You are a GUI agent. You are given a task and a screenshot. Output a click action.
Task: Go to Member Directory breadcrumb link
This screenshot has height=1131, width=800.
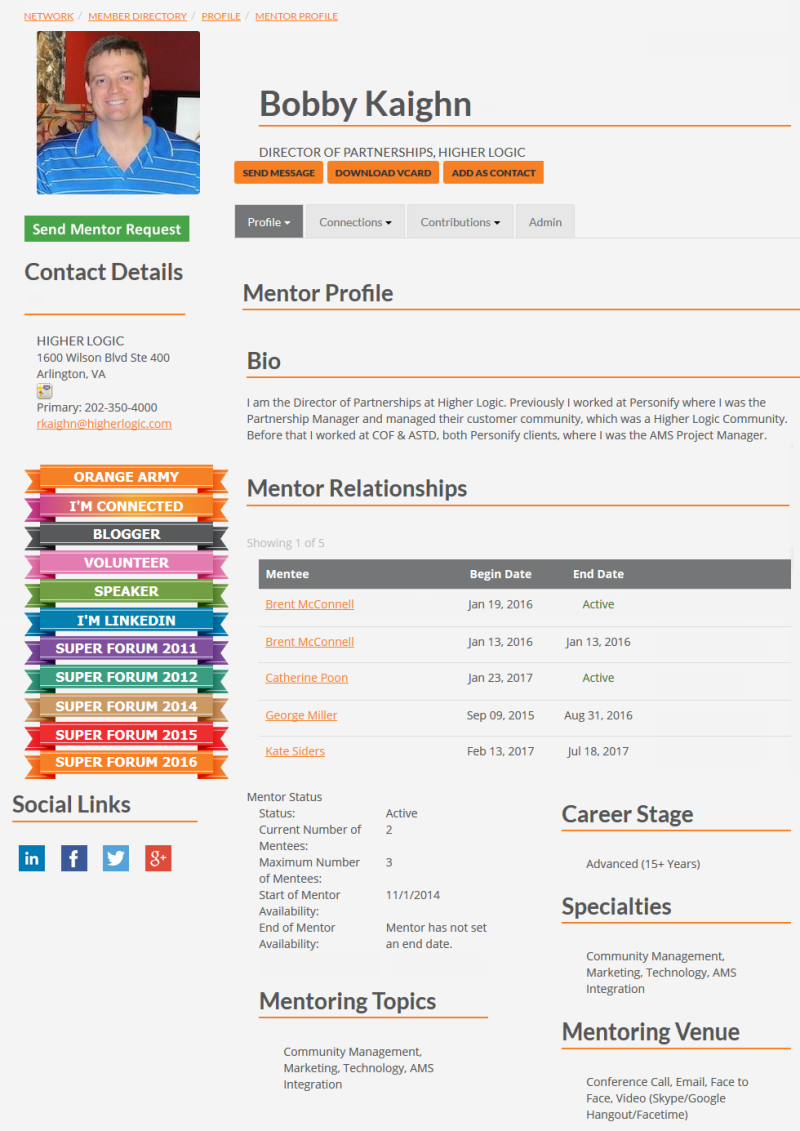pyautogui.click(x=138, y=16)
